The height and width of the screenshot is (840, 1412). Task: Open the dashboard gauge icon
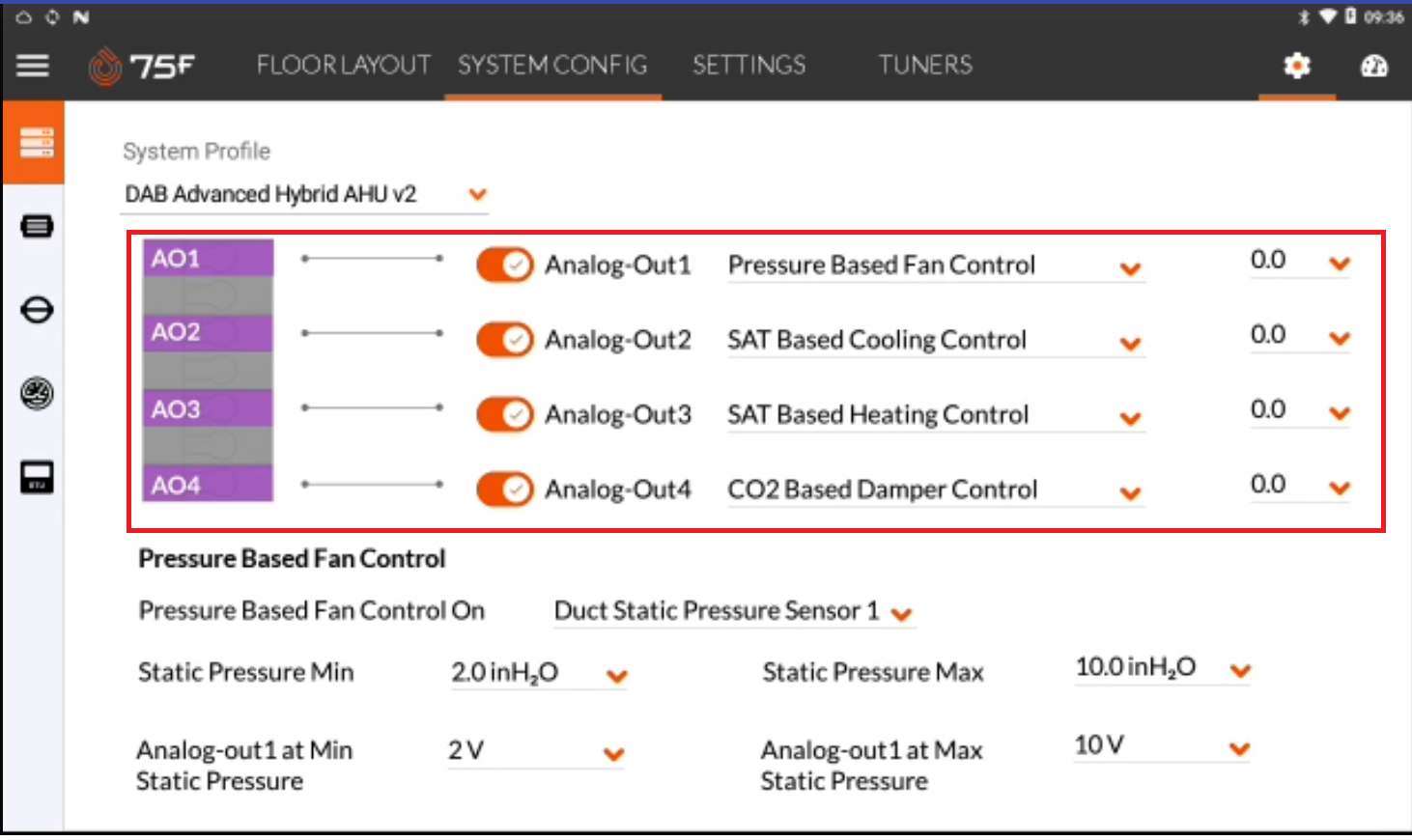point(1373,66)
